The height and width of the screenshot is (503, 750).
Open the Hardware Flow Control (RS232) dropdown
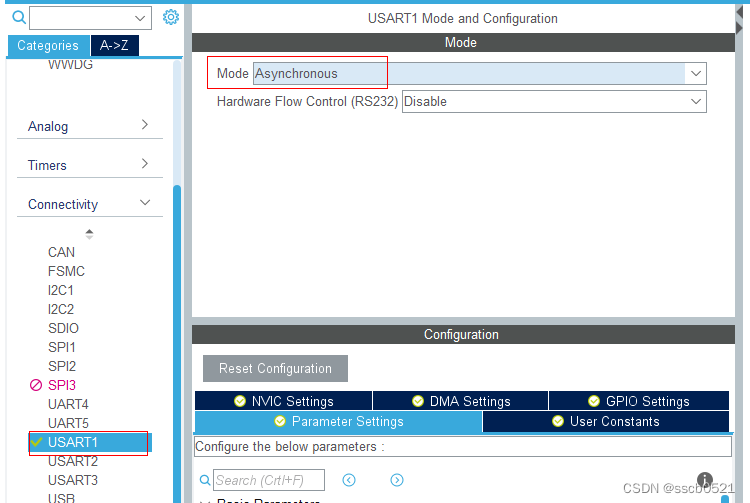[554, 101]
